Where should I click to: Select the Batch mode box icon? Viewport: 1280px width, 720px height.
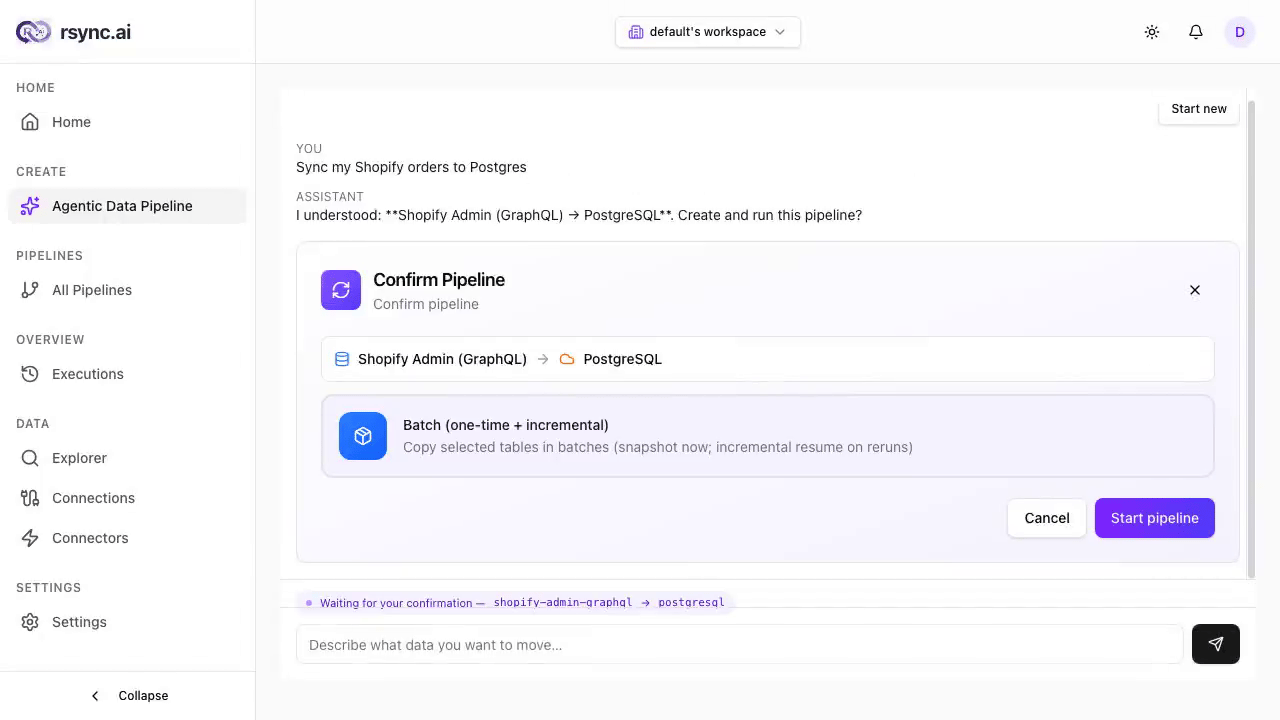[x=363, y=436]
